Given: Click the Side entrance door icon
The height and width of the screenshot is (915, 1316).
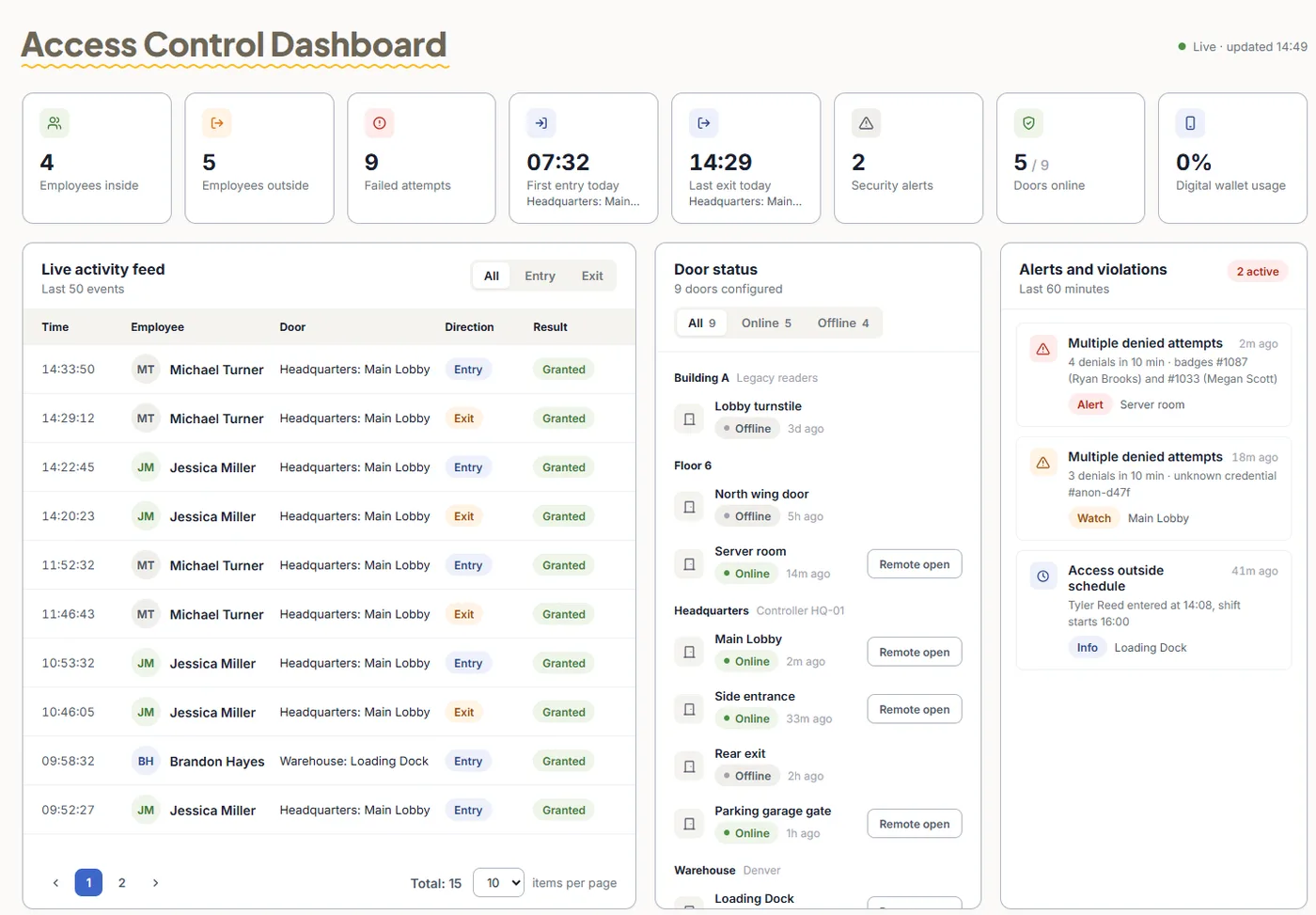Looking at the screenshot, I should (689, 709).
